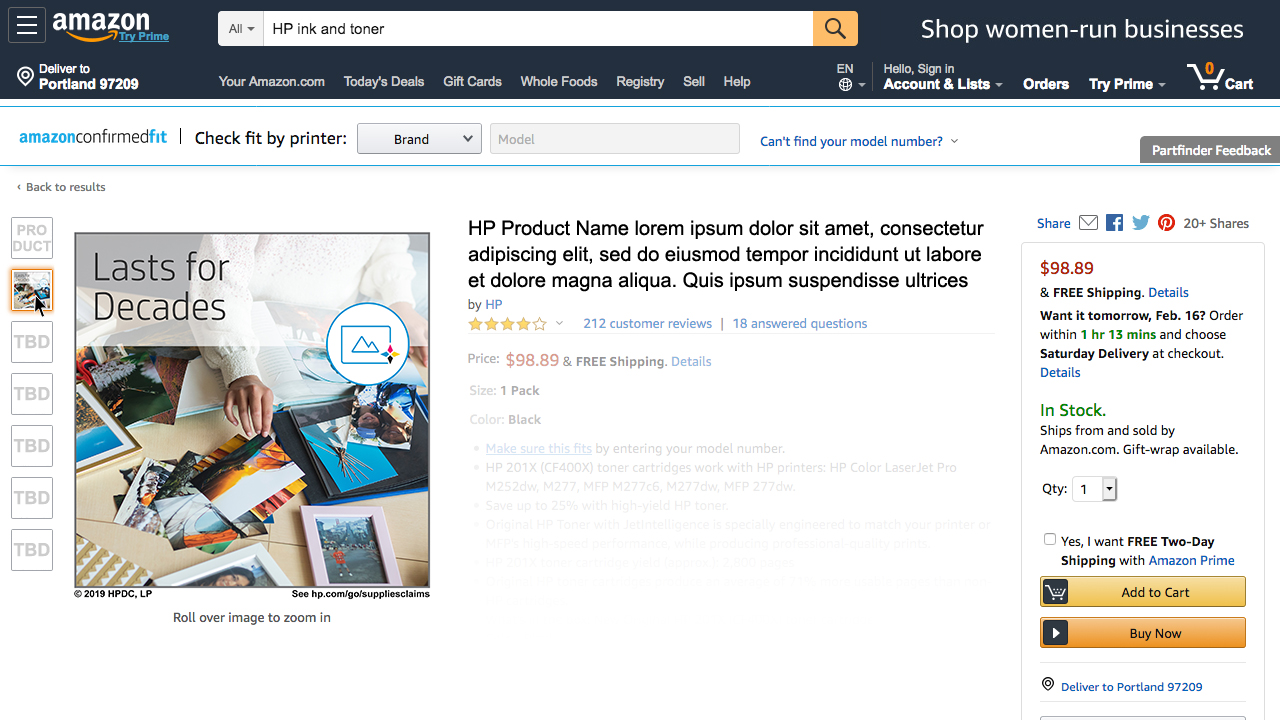
Task: Enable FREE Two-Day Shipping checkbox
Action: (1050, 539)
